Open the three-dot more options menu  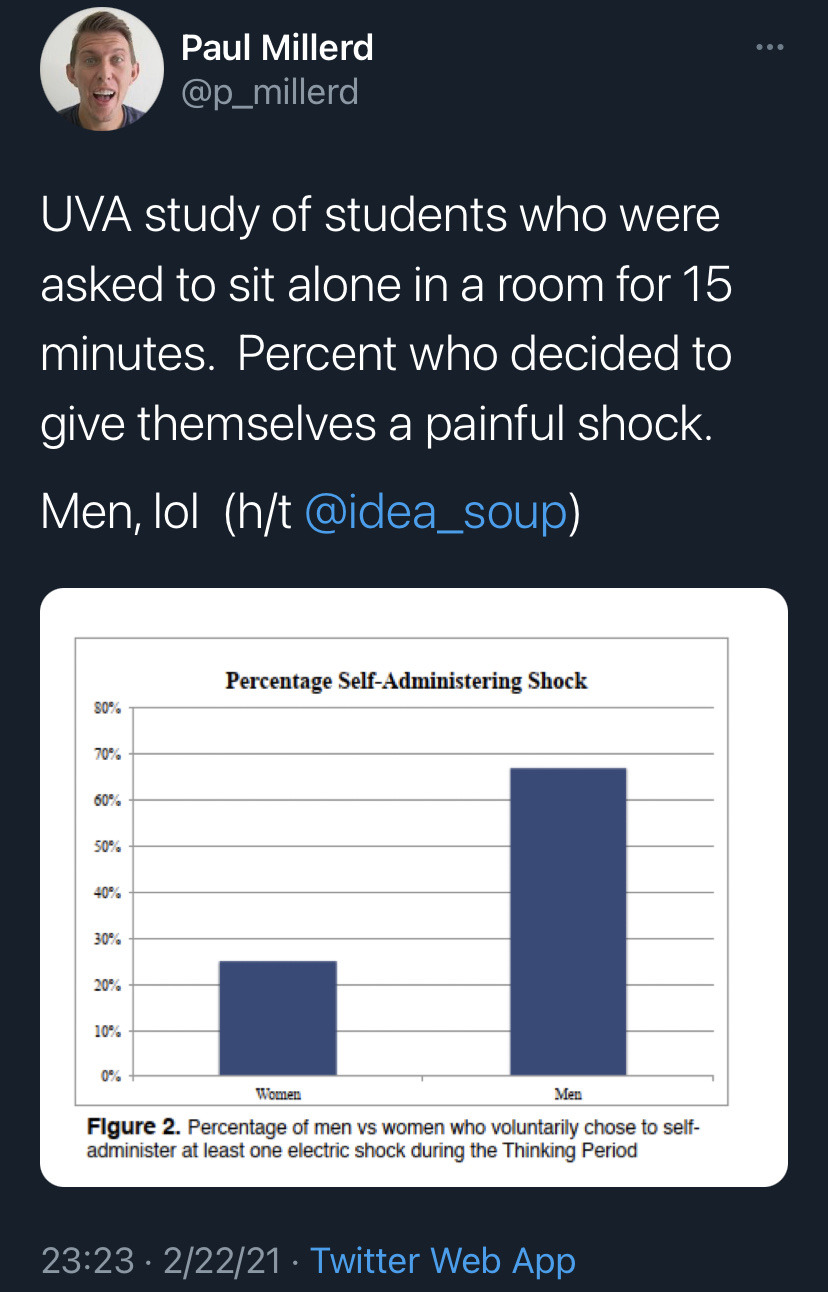tap(767, 47)
